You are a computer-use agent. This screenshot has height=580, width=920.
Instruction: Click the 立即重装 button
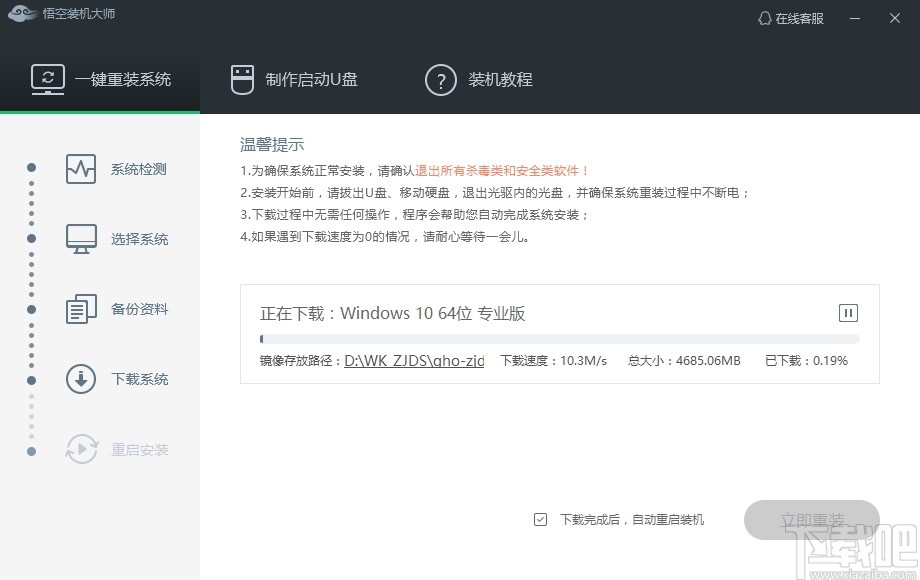click(812, 519)
